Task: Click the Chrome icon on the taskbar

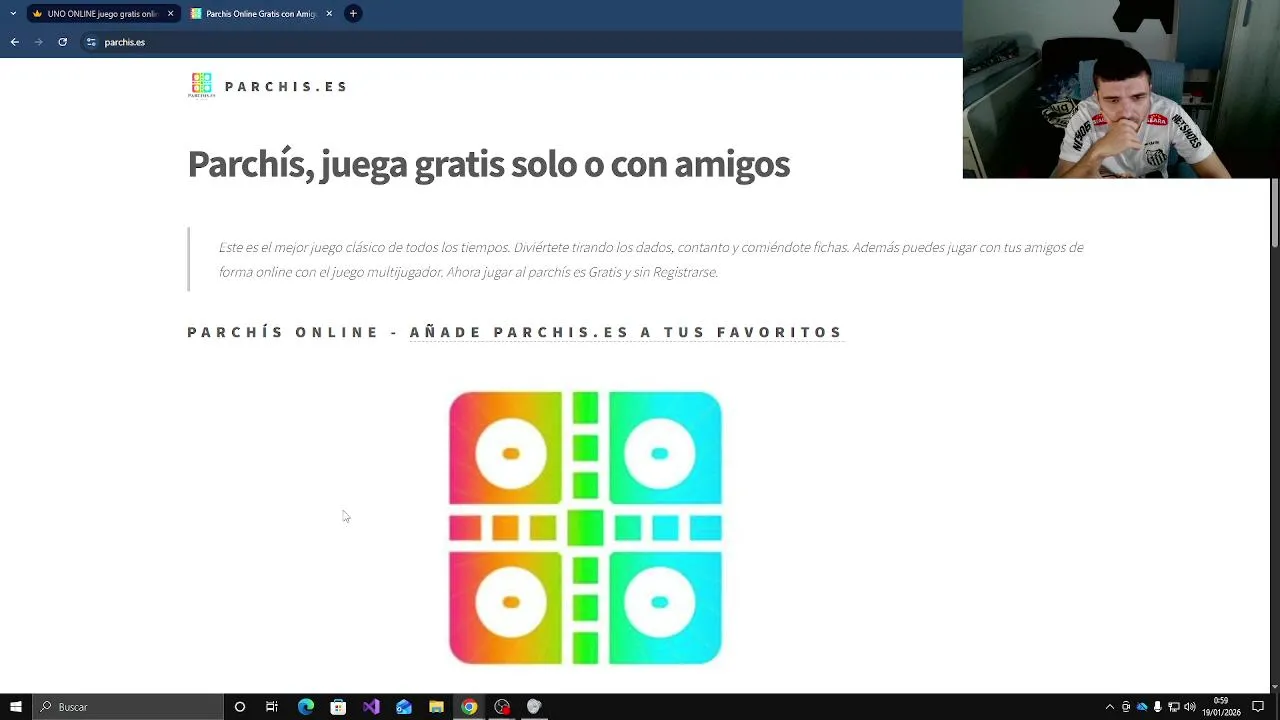Action: (469, 707)
